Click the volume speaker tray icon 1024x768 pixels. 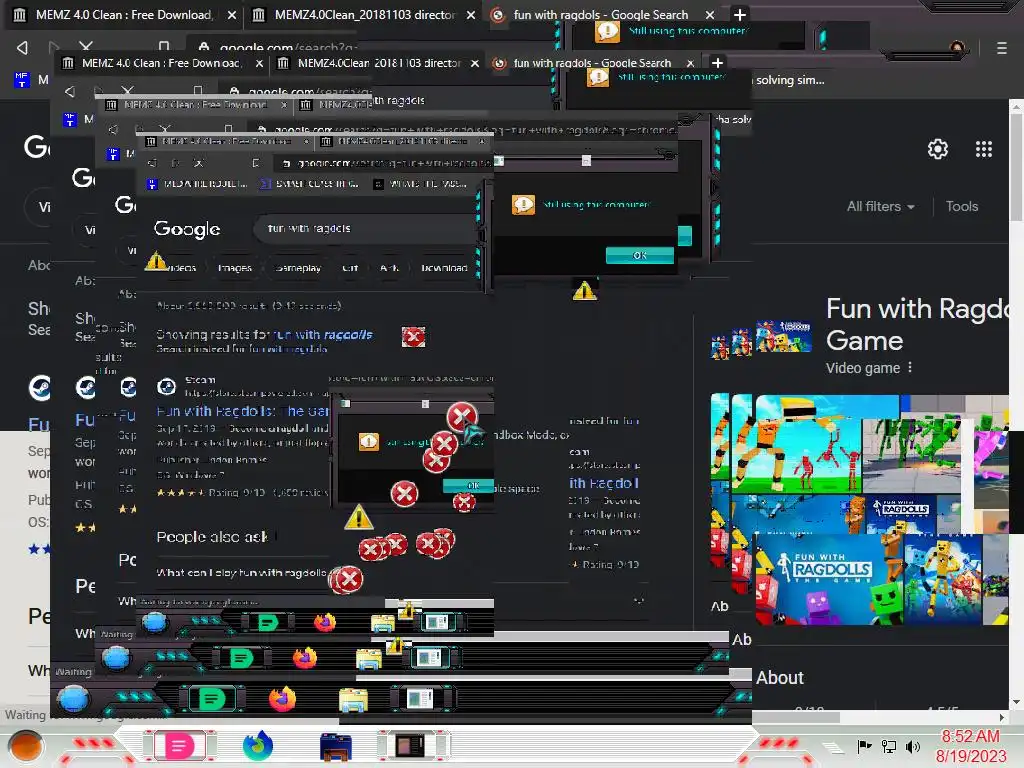912,746
